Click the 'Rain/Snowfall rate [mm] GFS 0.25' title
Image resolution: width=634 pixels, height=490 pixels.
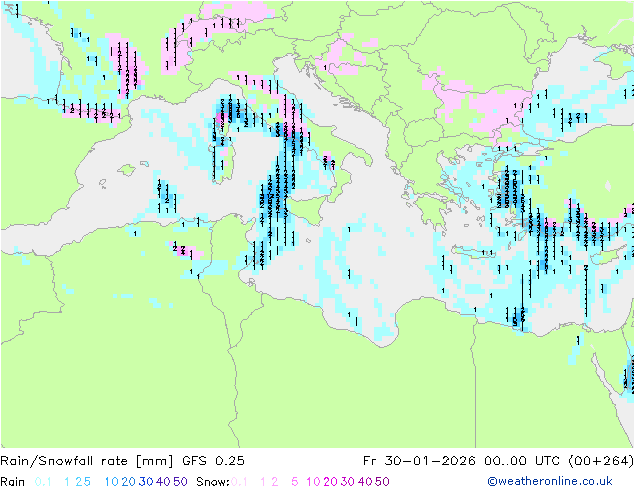pos(123,461)
